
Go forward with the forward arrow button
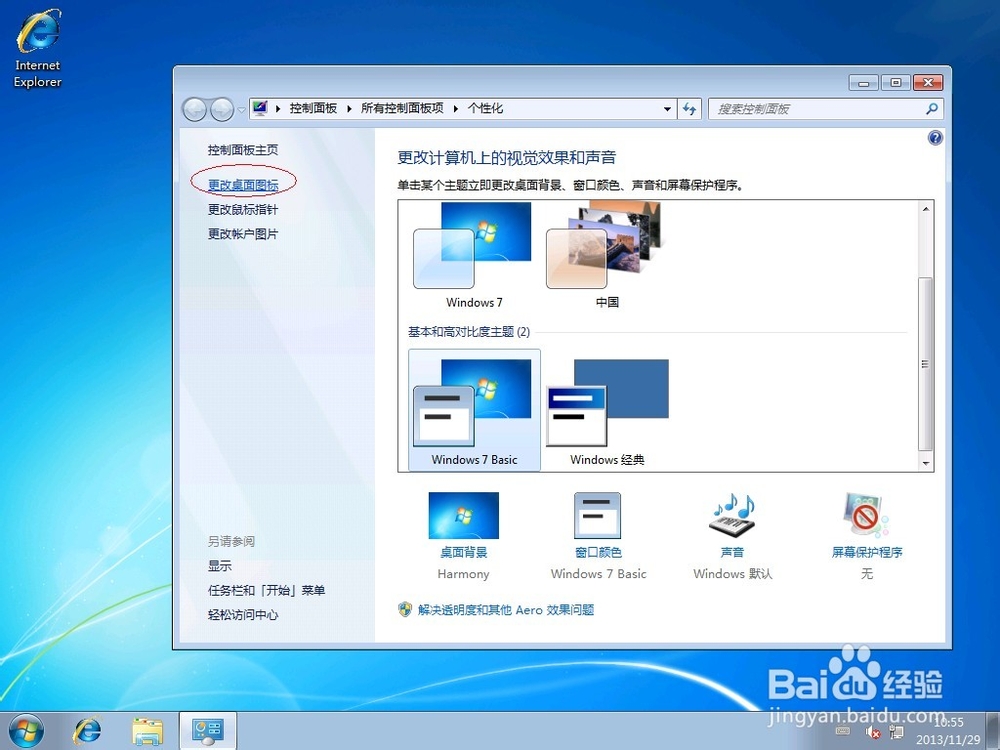coord(221,110)
